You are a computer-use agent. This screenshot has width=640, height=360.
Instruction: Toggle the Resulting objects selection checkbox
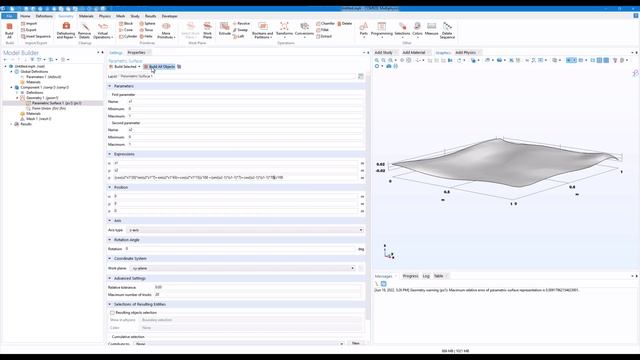tap(112, 313)
